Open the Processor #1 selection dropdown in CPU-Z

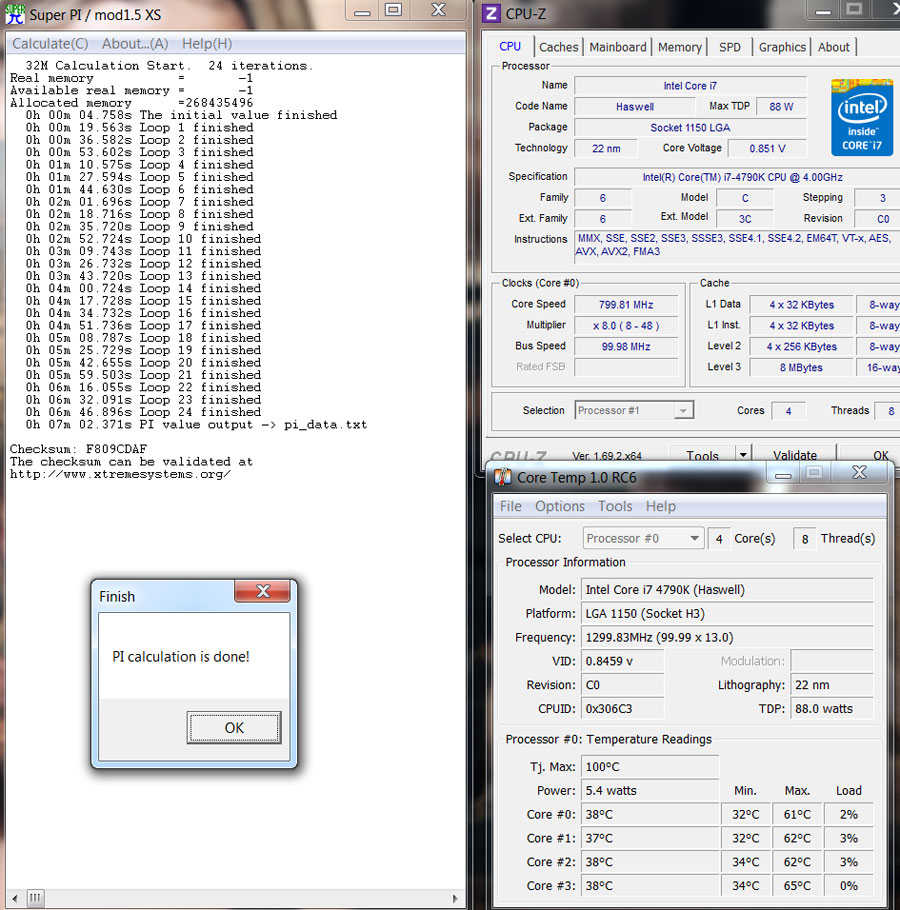pos(634,410)
